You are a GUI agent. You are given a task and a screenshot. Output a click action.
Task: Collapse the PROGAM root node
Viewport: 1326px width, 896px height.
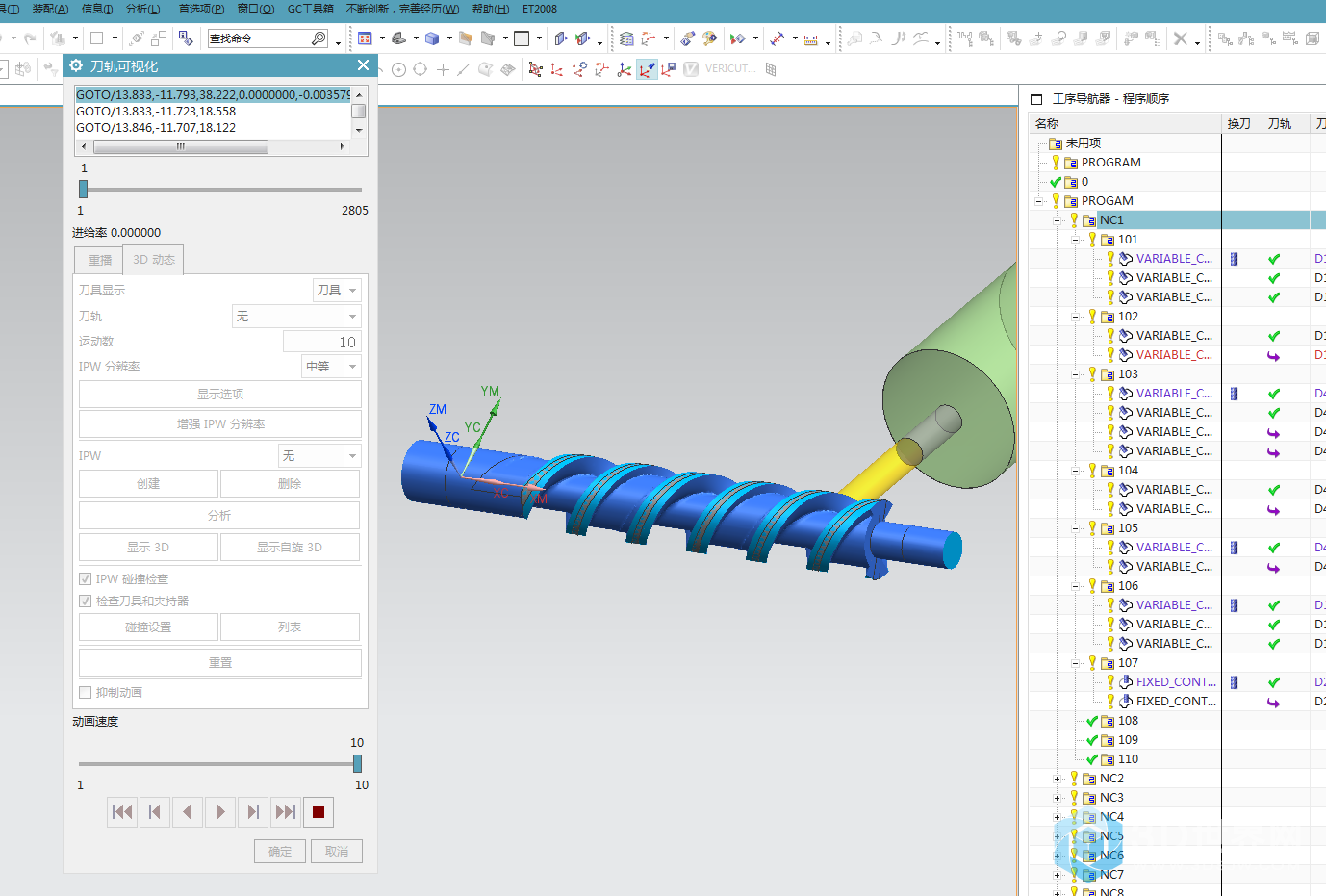(1038, 201)
